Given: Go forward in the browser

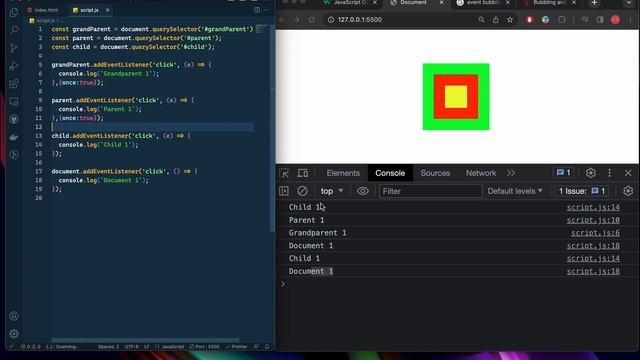Looking at the screenshot, I should 297,20.
